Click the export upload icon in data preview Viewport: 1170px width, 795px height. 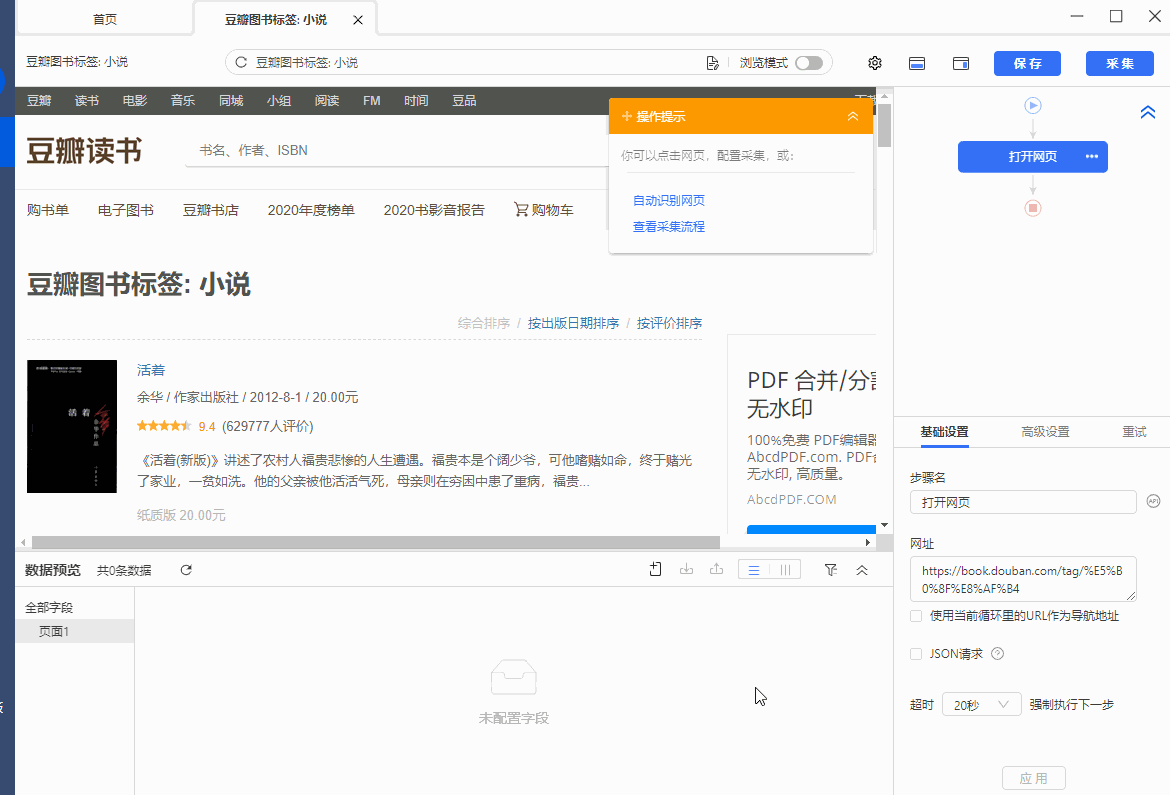click(716, 570)
